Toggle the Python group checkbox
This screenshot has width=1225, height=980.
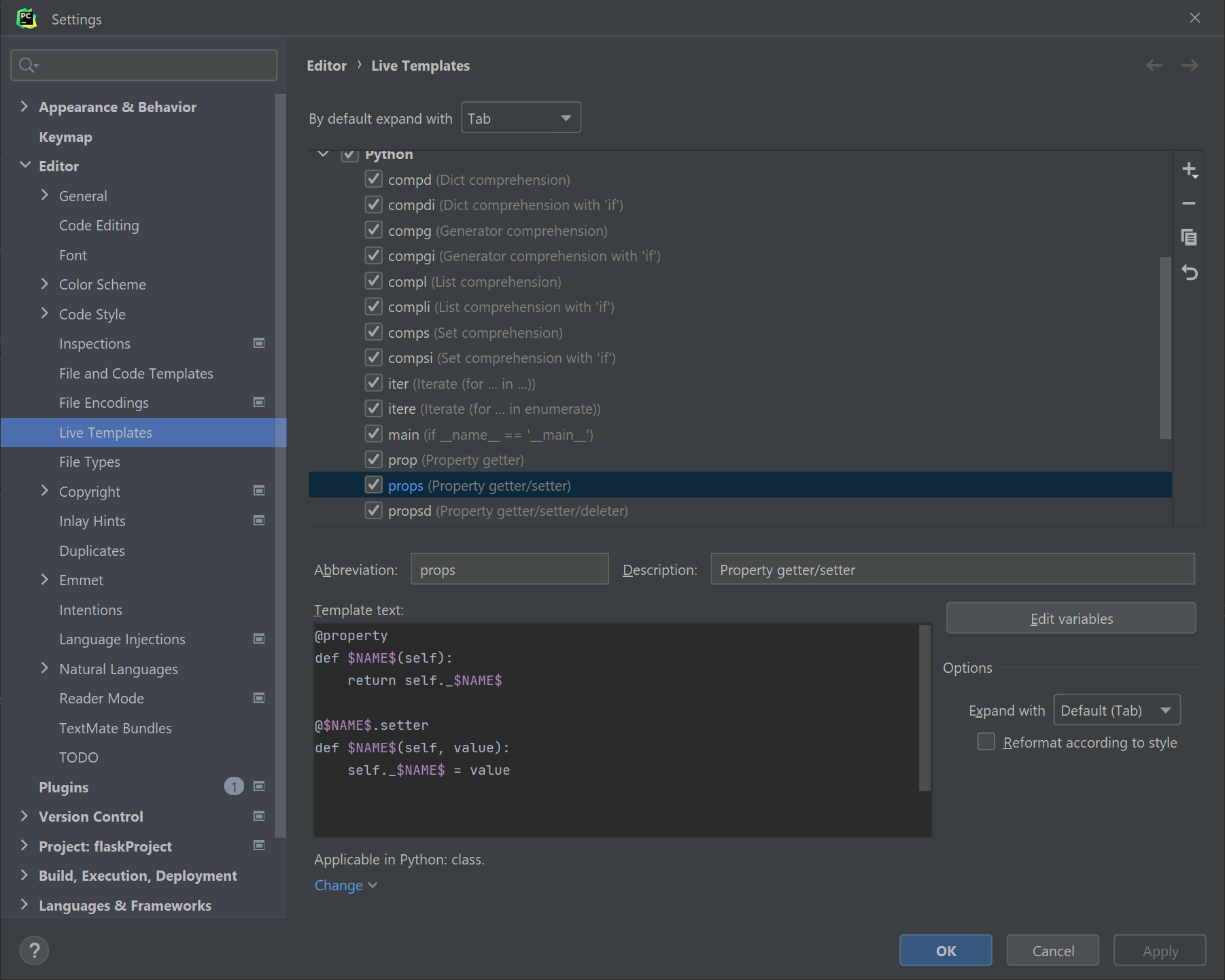[x=349, y=155]
